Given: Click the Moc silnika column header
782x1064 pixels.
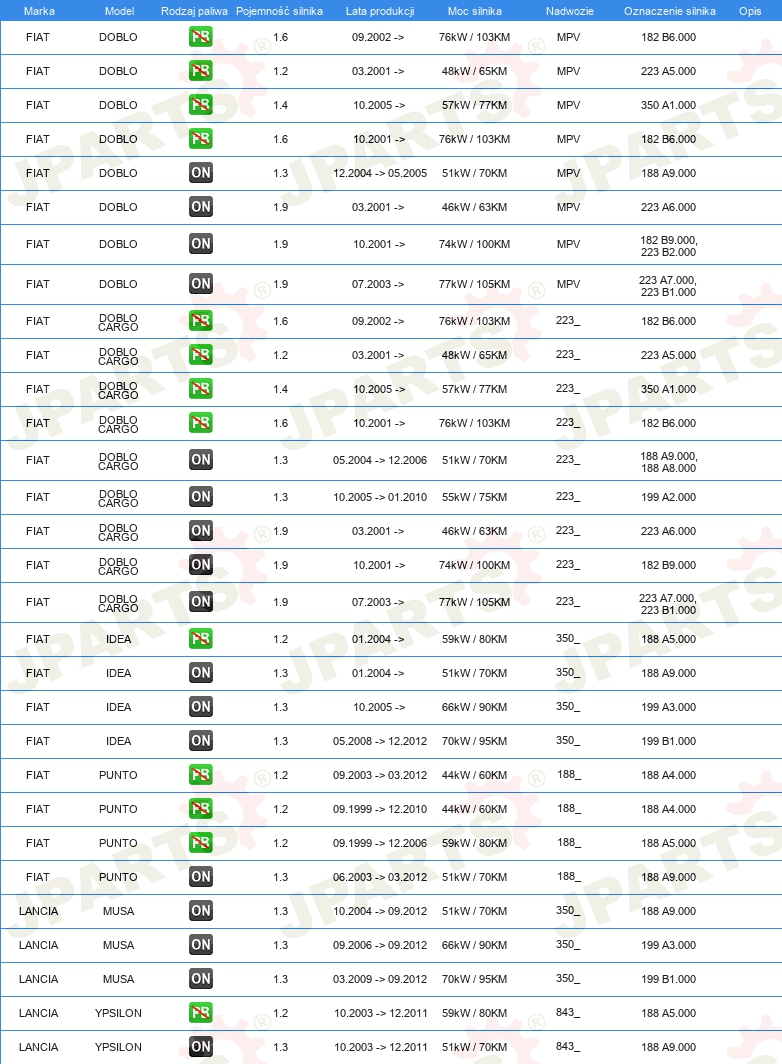Looking at the screenshot, I should 474,11.
